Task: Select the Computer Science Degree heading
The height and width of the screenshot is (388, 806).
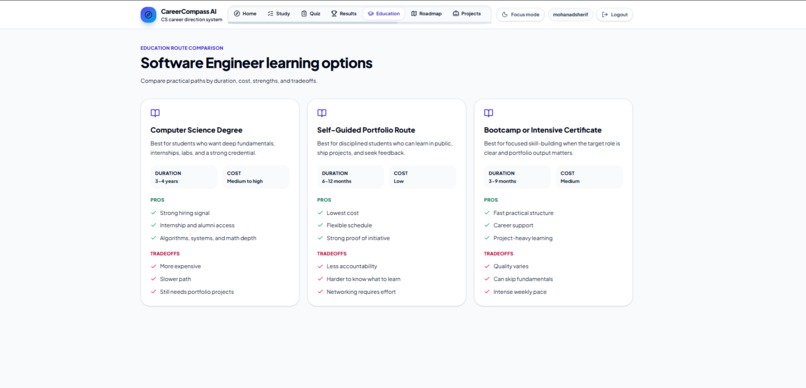Action: click(196, 130)
